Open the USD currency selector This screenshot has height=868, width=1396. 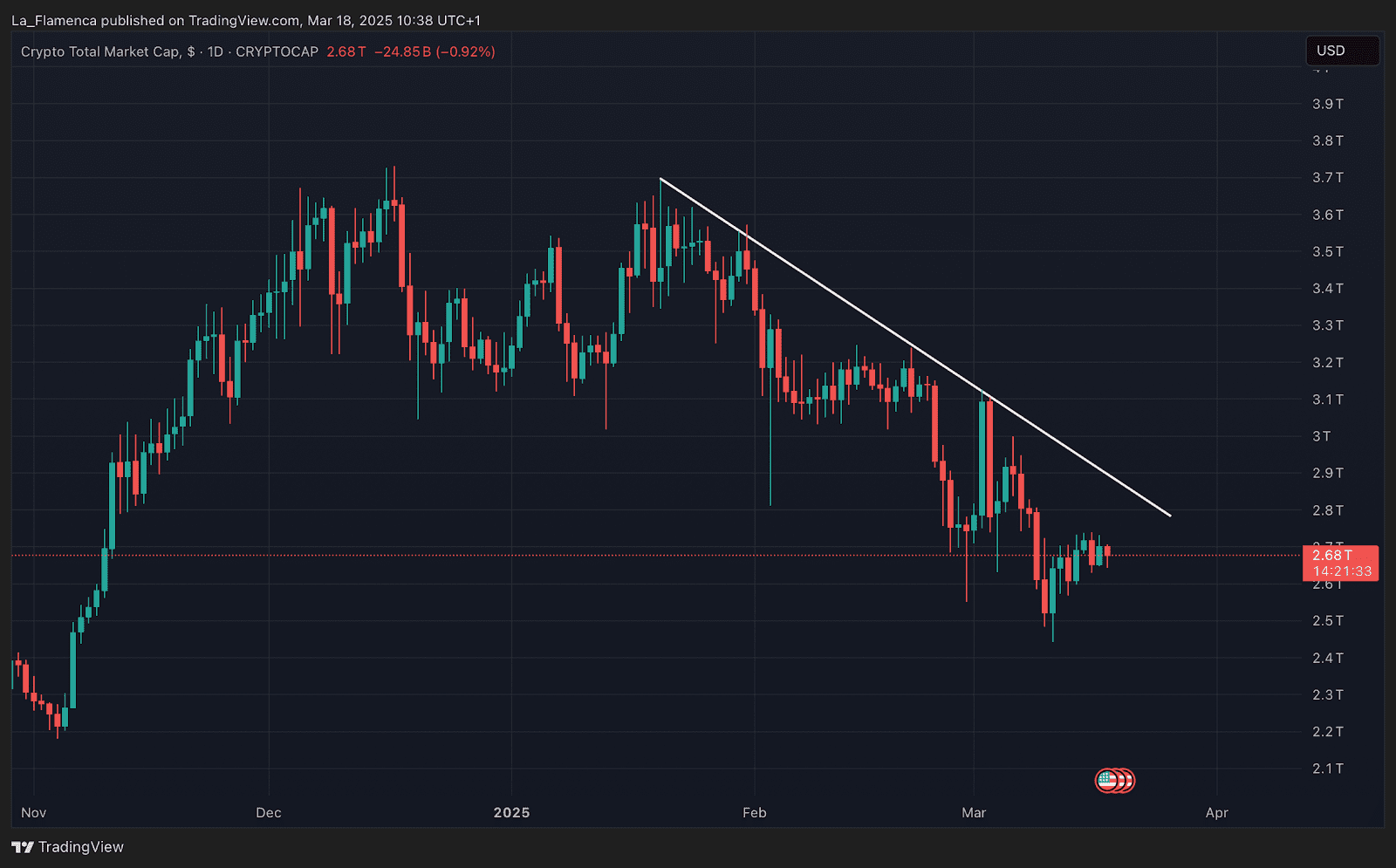click(x=1342, y=51)
